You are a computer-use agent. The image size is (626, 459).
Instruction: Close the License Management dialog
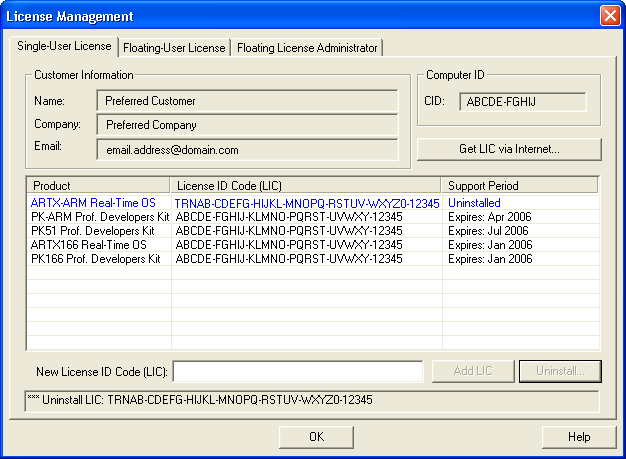(x=610, y=16)
